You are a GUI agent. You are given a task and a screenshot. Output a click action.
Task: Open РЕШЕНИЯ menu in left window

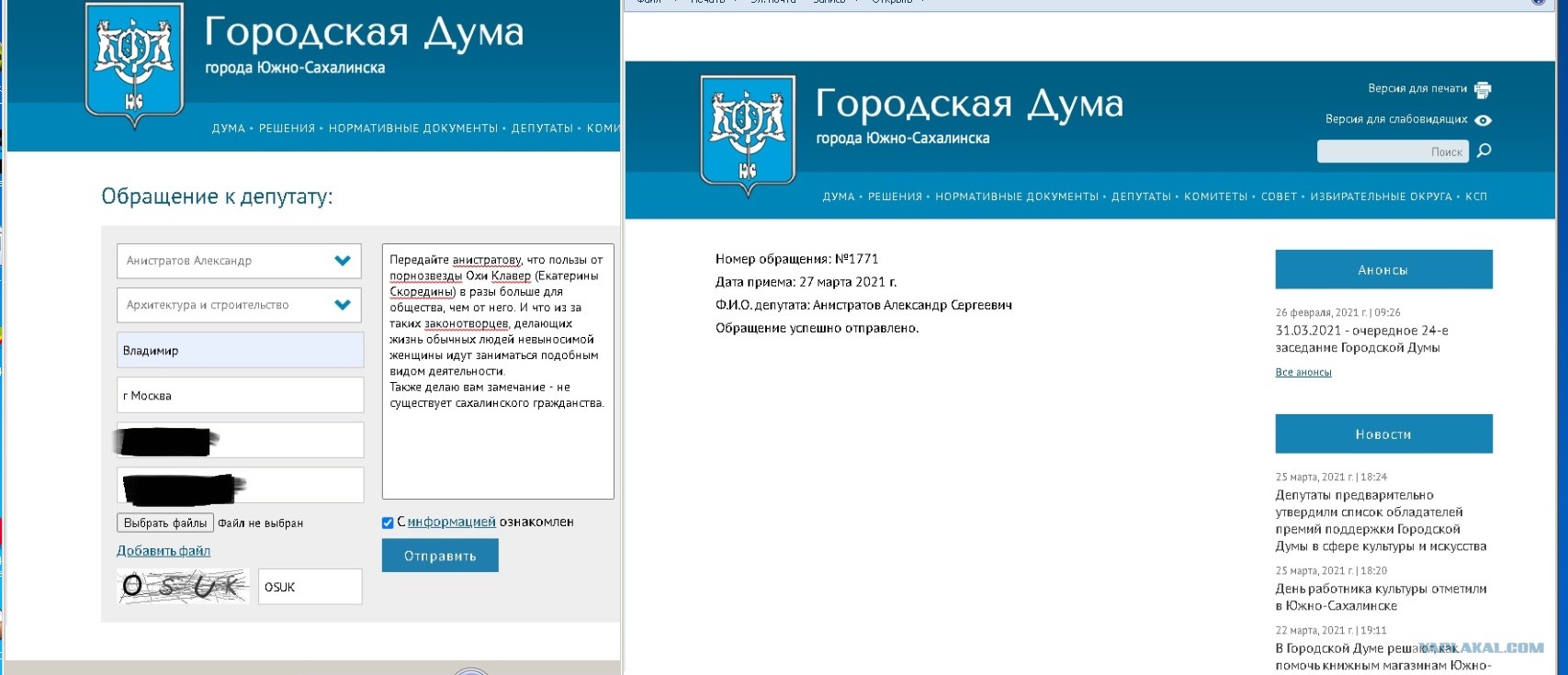[287, 129]
